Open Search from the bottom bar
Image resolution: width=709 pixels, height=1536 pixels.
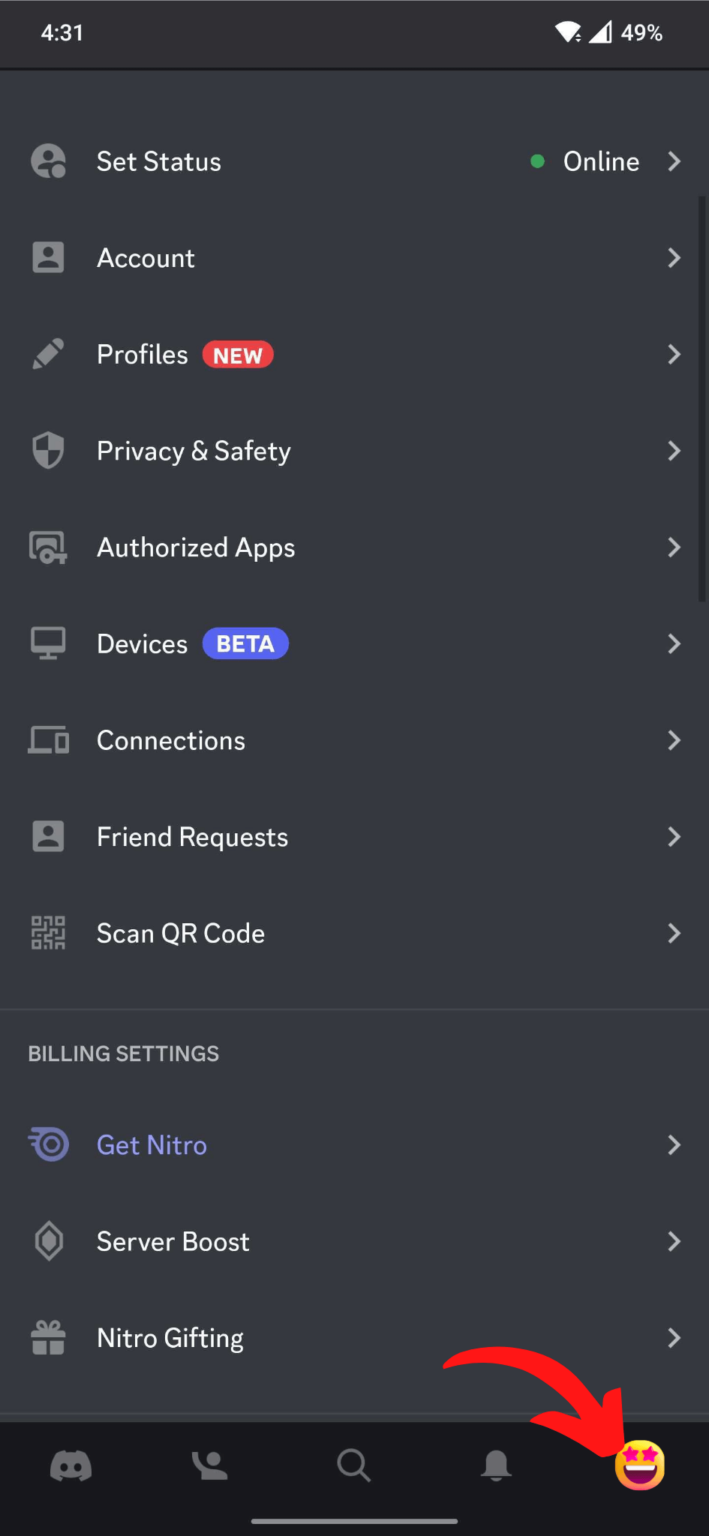click(x=353, y=1464)
